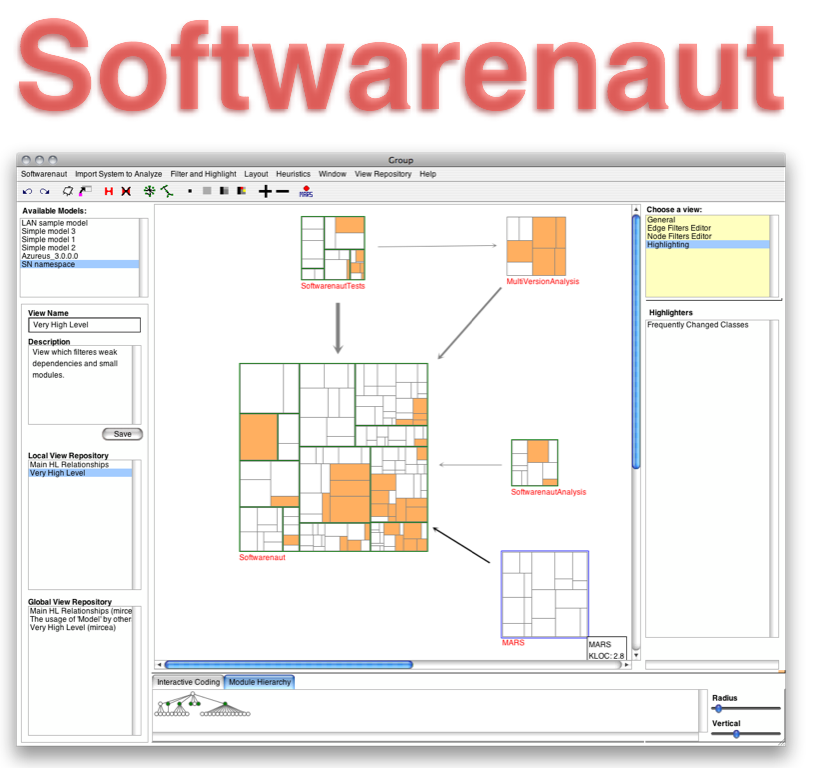Viewport: 813px width, 768px height.
Task: Click the red H toolbar icon
Action: (x=108, y=191)
